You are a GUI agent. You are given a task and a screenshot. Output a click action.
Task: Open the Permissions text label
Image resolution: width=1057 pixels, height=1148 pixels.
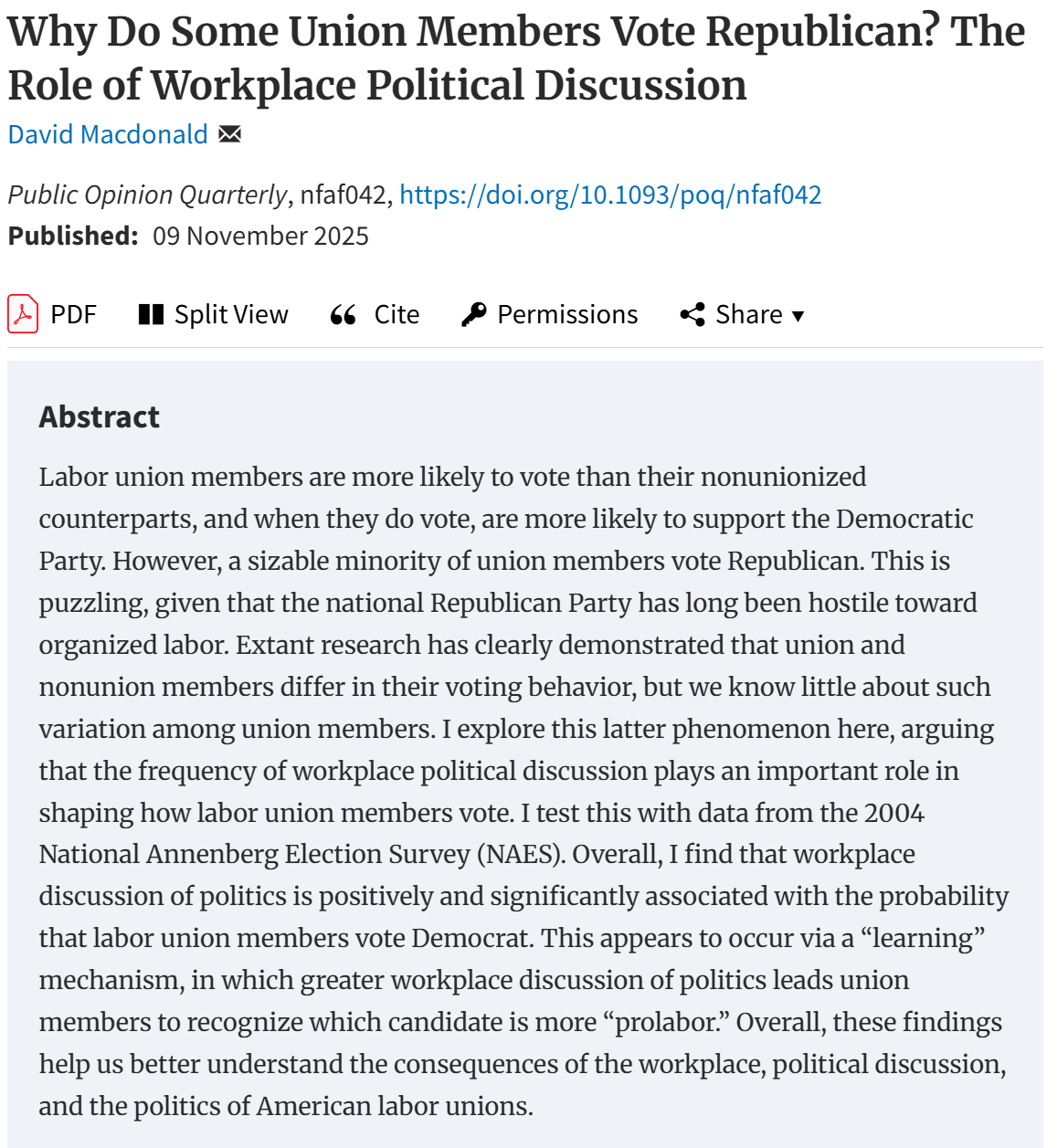[567, 315]
